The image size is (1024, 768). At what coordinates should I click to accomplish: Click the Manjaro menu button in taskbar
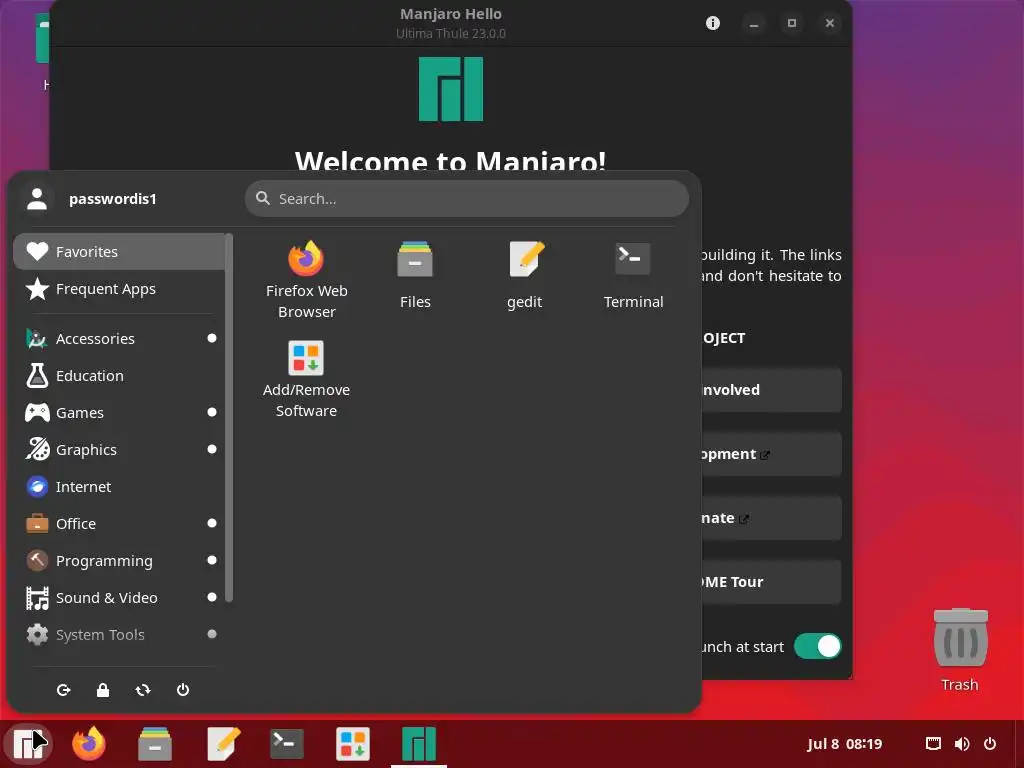coord(27,743)
